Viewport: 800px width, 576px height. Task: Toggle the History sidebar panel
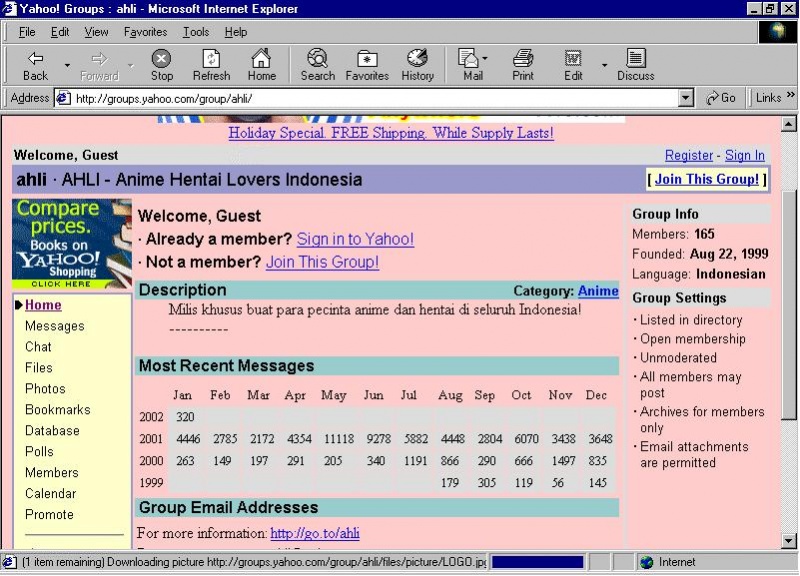point(417,63)
